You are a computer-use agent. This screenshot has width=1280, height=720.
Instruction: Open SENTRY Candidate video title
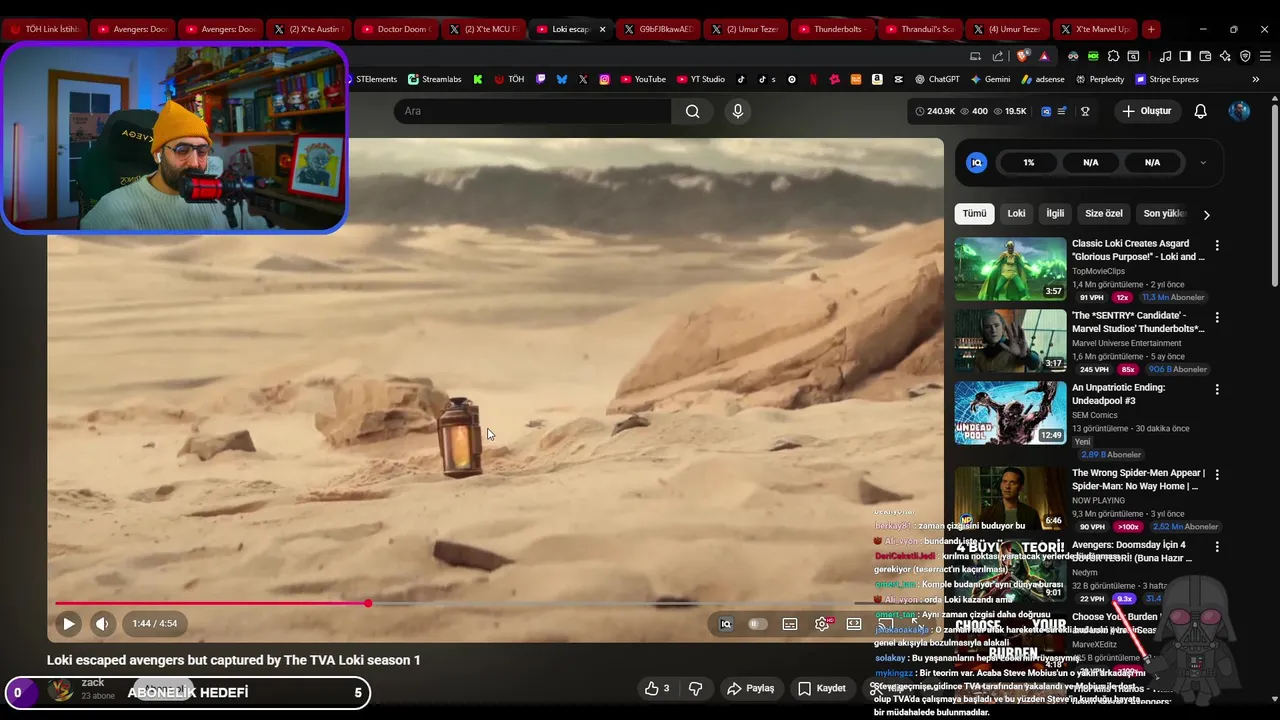coord(1138,322)
